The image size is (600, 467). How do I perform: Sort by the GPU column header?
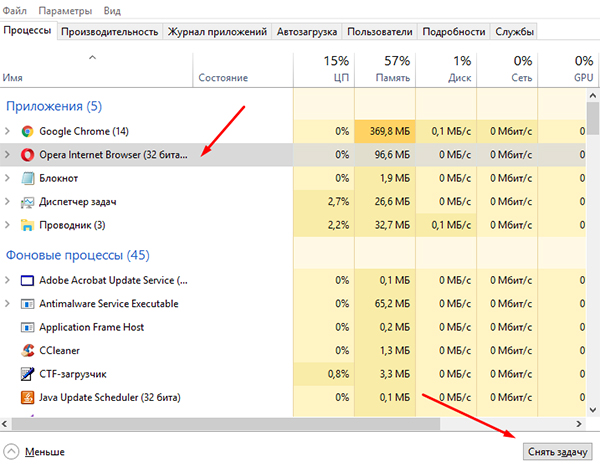pos(569,70)
